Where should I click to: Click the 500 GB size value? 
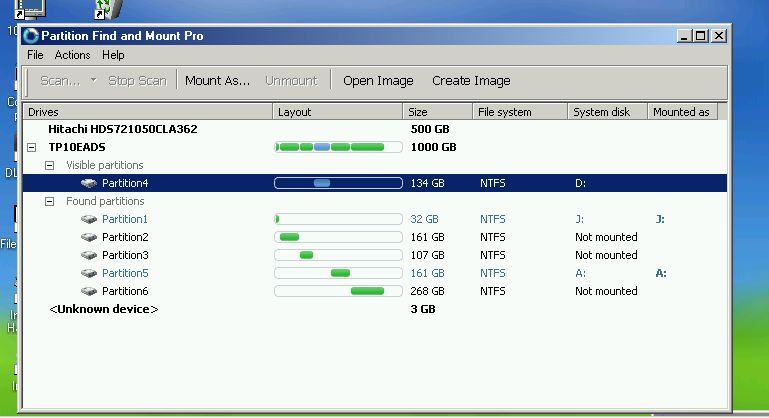(x=430, y=129)
